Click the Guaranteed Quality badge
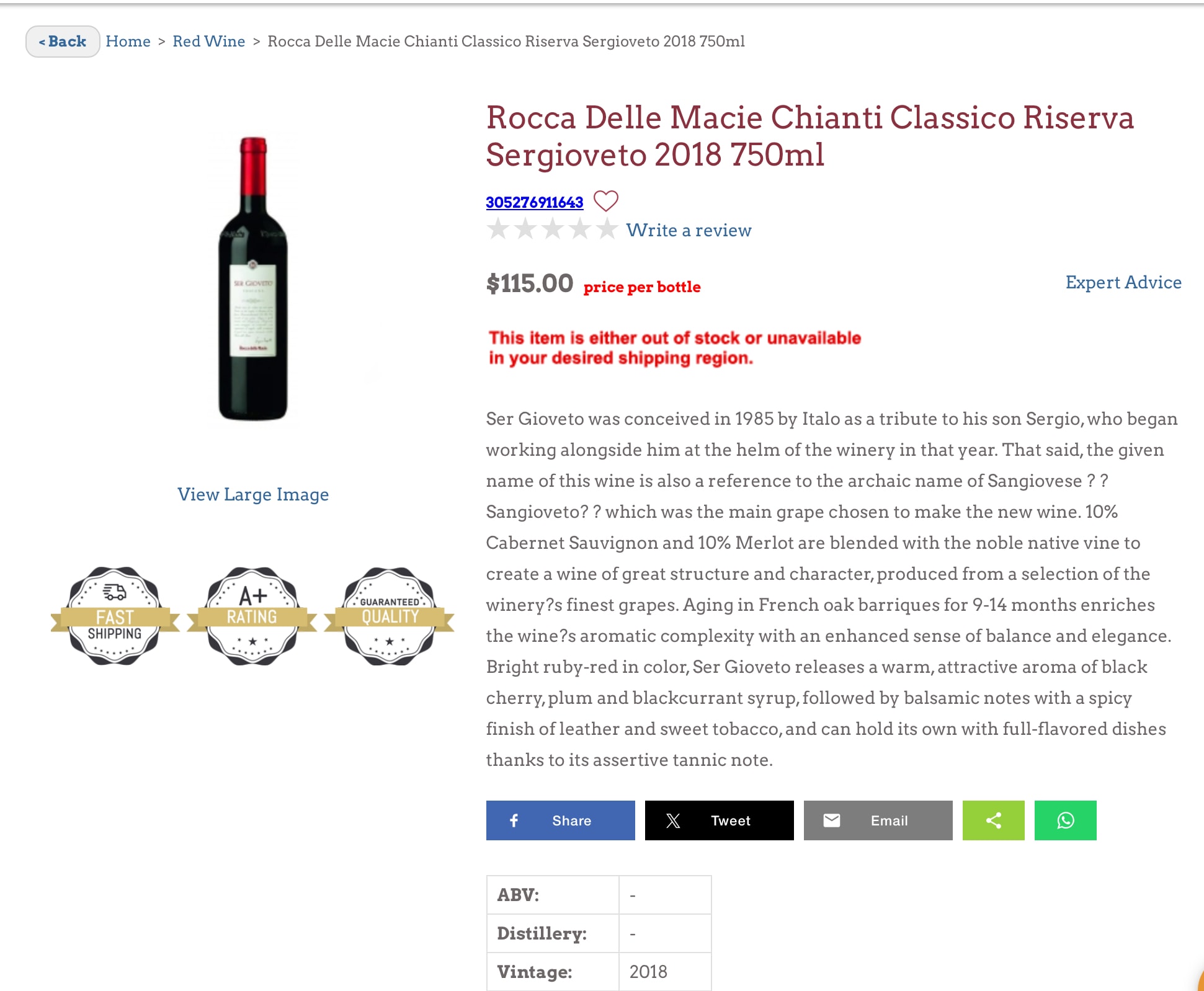The height and width of the screenshot is (991, 1204). pyautogui.click(x=390, y=616)
